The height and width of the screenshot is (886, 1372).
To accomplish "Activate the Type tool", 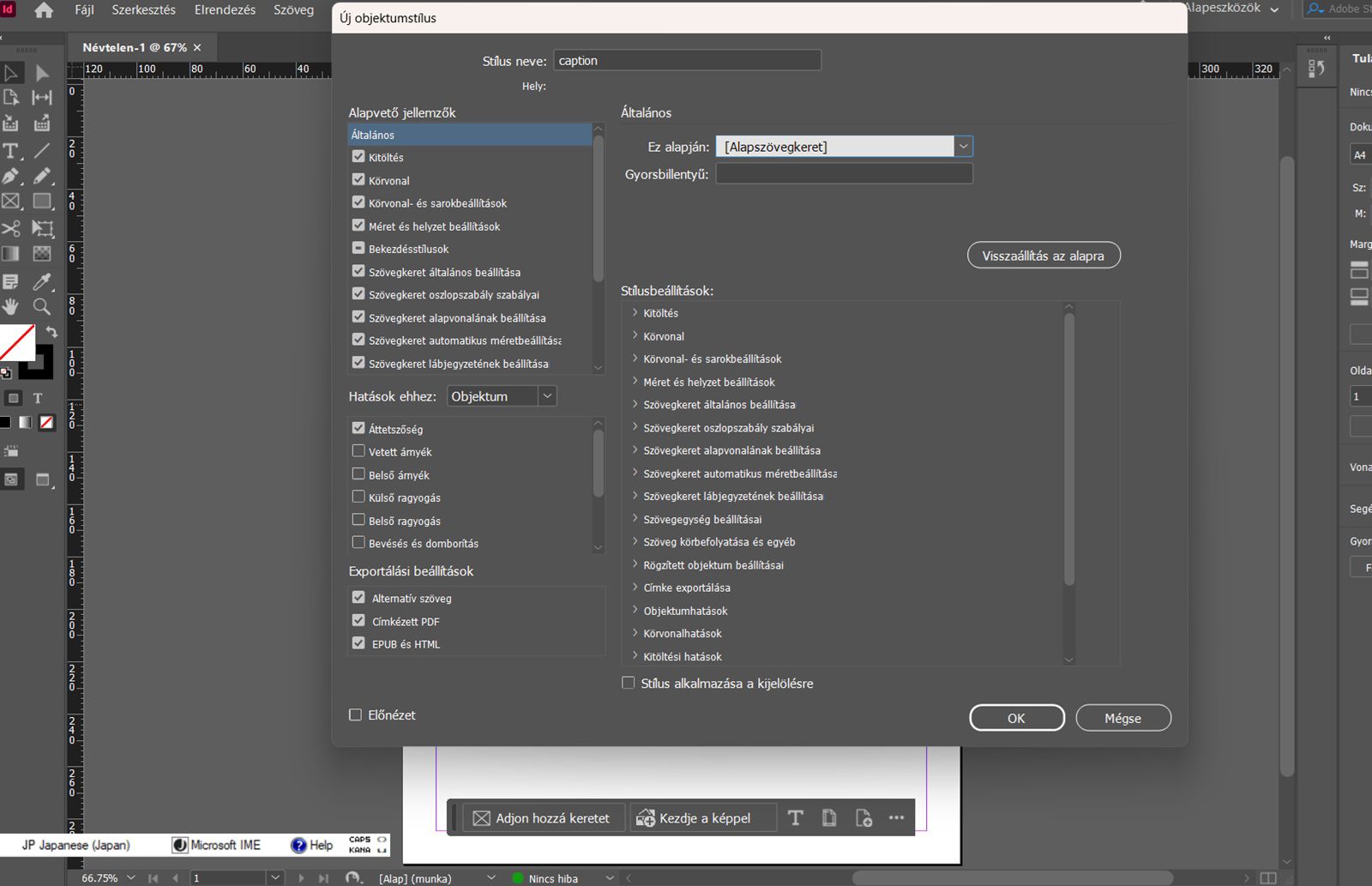I will [11, 152].
